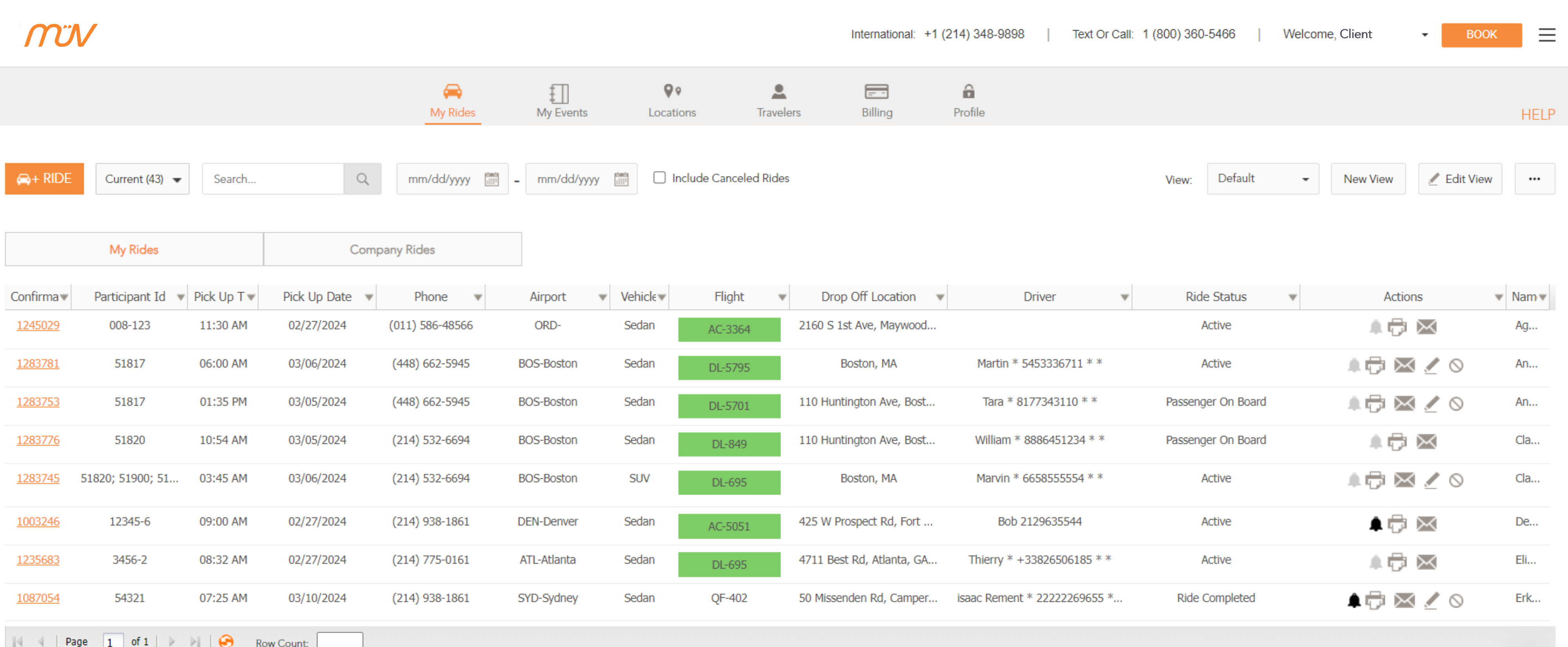Click the New View button
Image resolution: width=1568 pixels, height=647 pixels.
(1368, 179)
